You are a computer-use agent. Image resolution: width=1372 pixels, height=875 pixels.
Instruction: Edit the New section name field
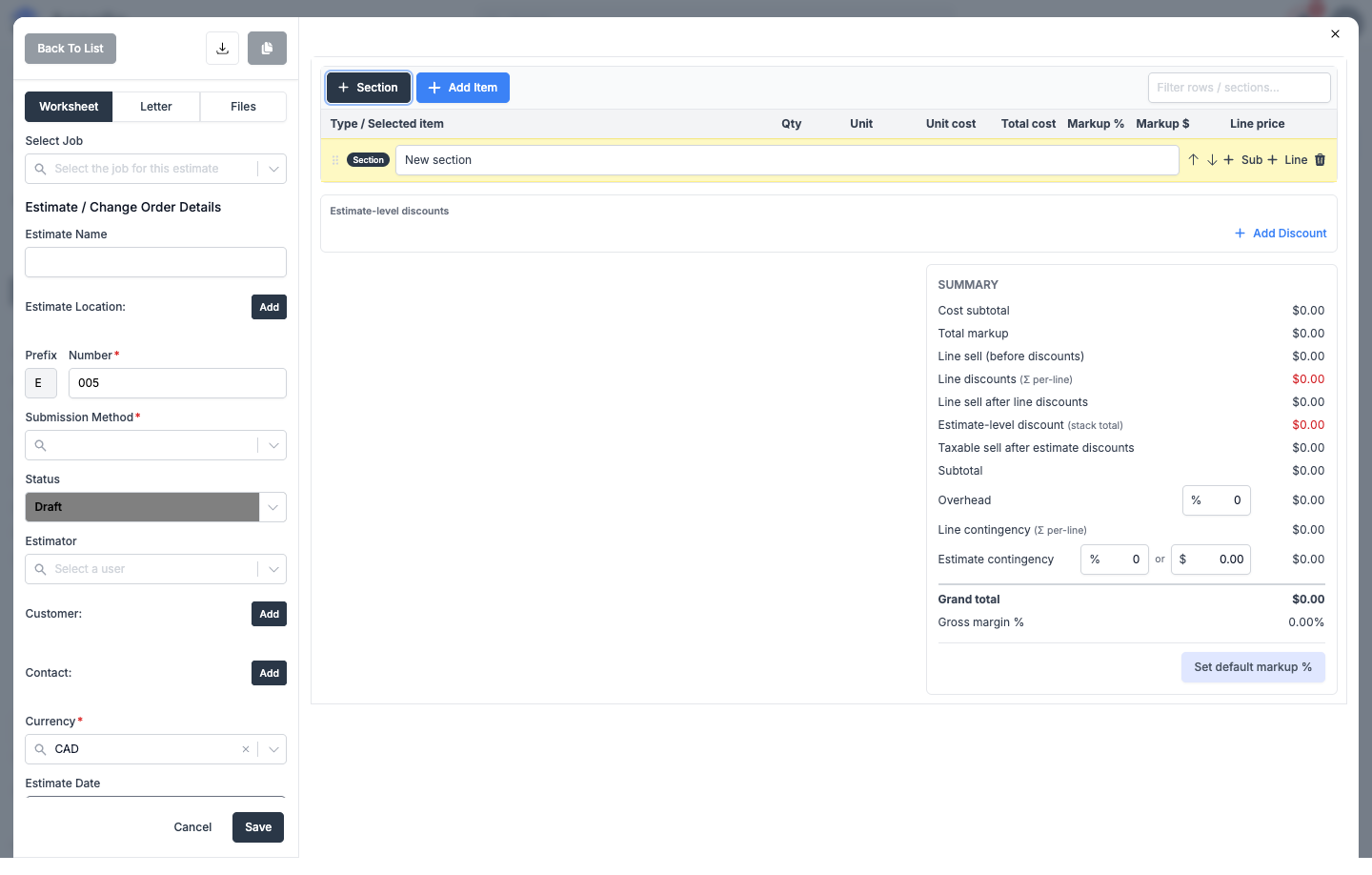click(787, 160)
